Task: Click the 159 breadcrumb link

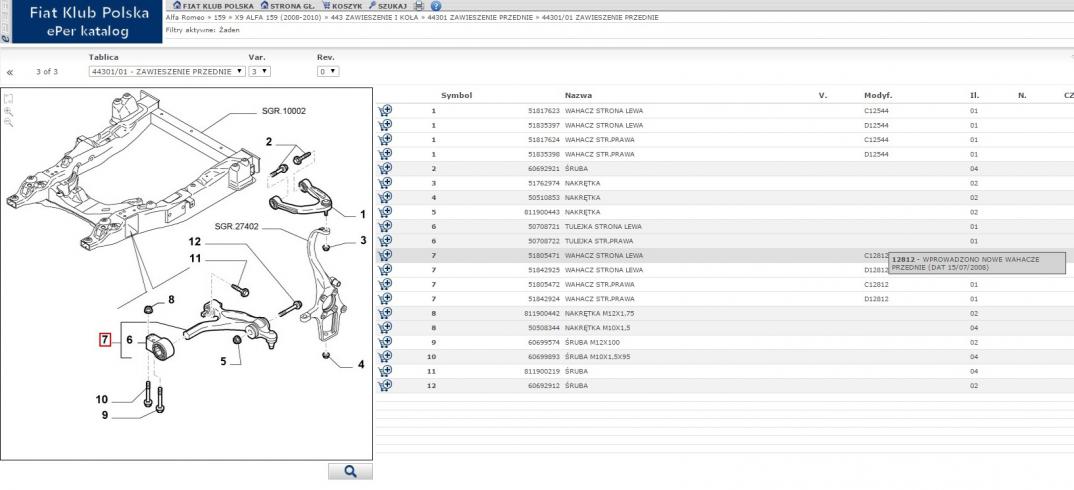Action: click(x=220, y=17)
